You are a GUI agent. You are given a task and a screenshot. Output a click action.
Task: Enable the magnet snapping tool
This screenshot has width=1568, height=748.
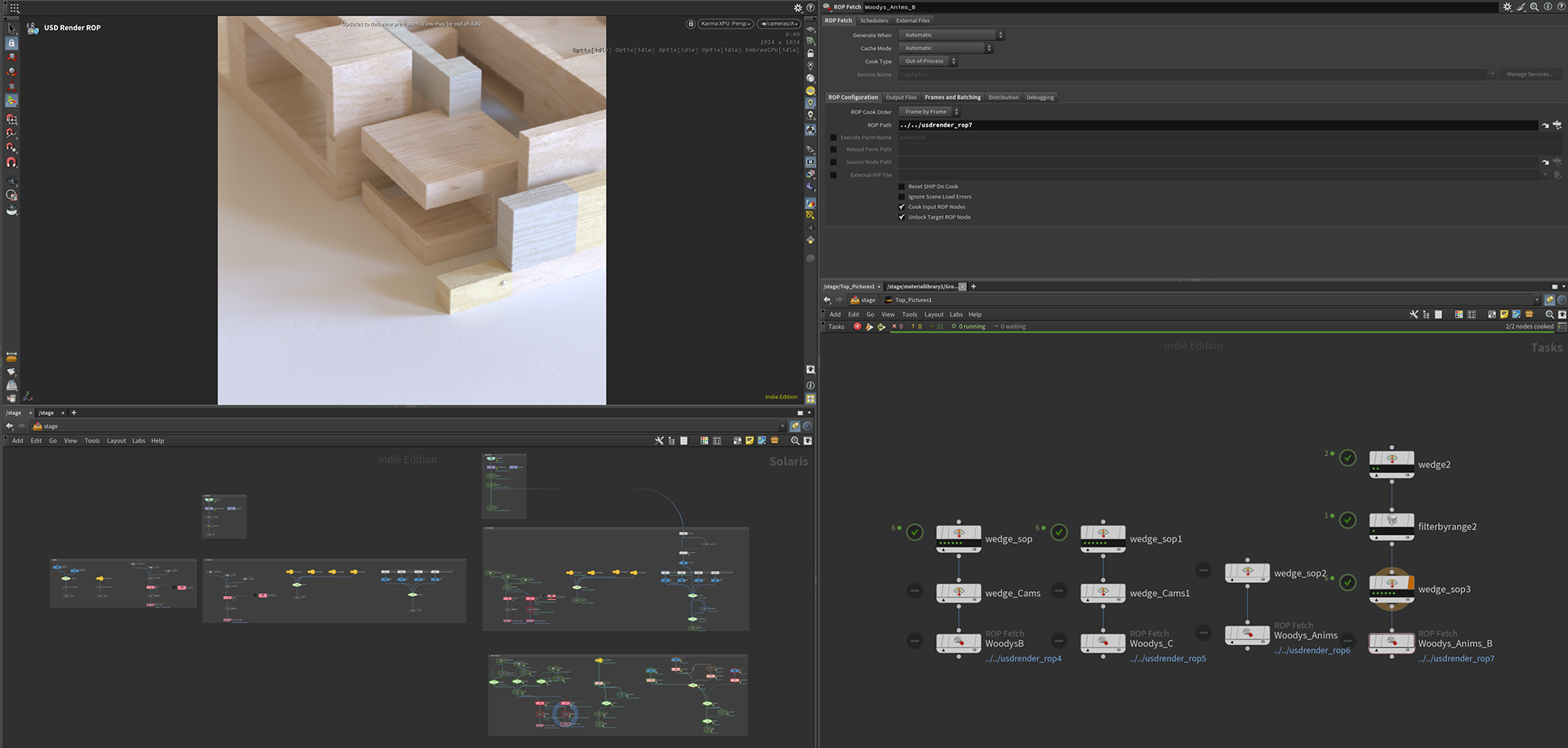tap(11, 163)
